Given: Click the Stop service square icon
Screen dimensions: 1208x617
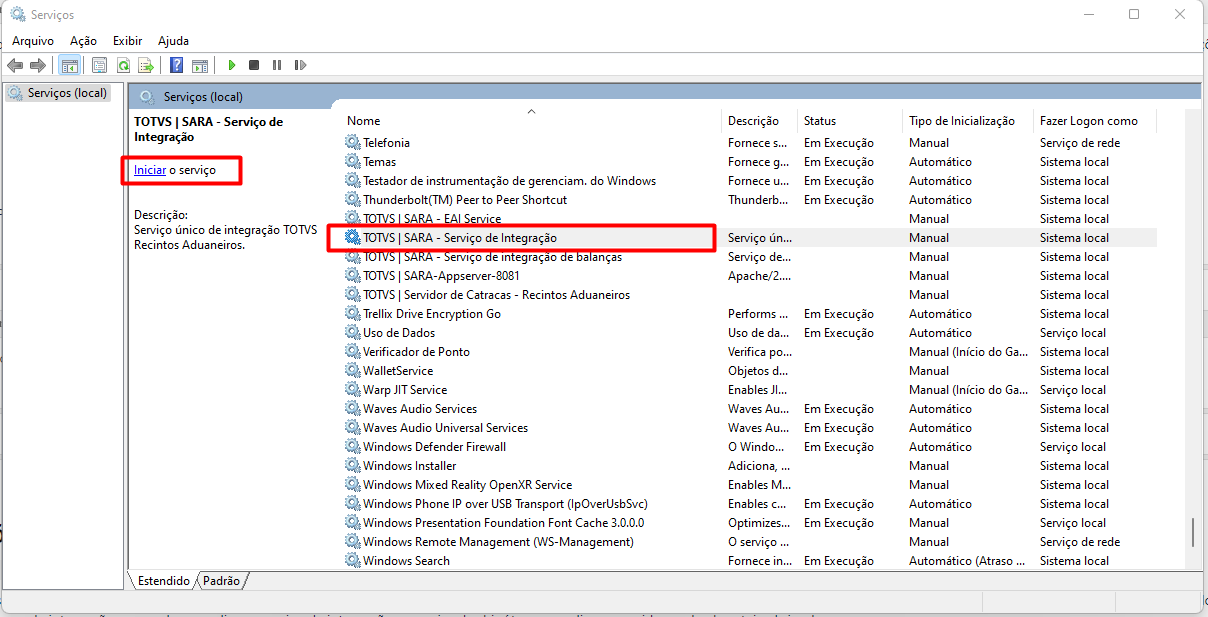Looking at the screenshot, I should (x=254, y=65).
